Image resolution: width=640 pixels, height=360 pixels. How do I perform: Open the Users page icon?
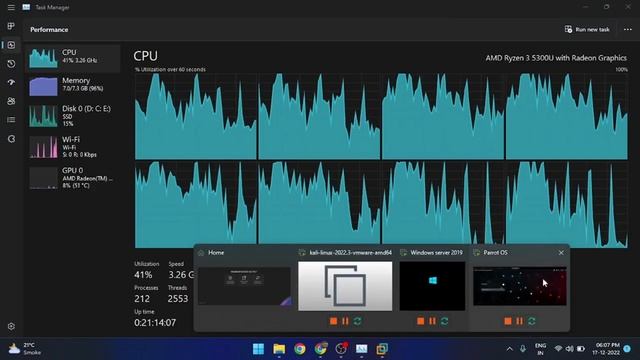(x=11, y=101)
